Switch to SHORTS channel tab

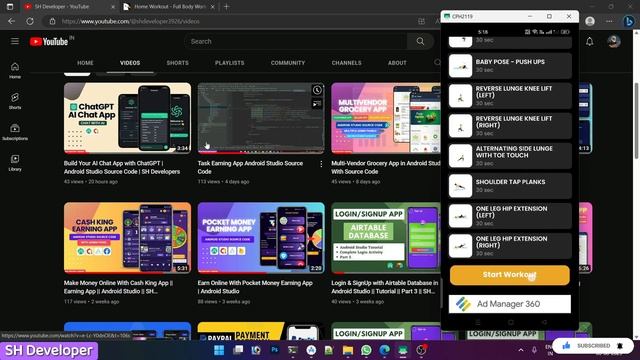click(177, 63)
